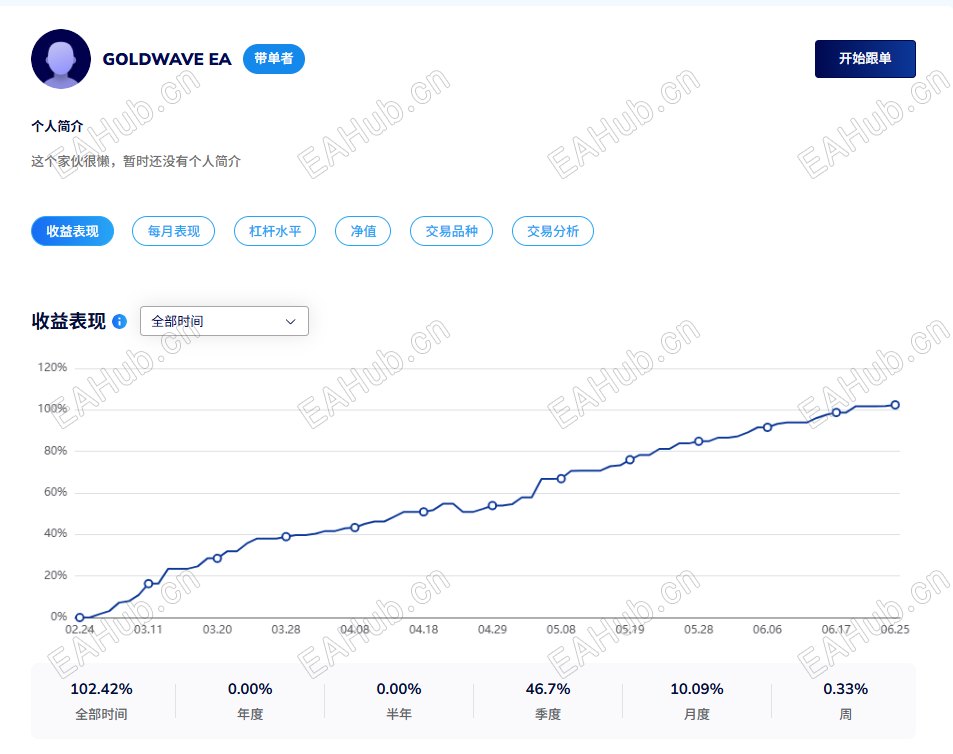Click the starting data point at 02.24

pyautogui.click(x=80, y=617)
